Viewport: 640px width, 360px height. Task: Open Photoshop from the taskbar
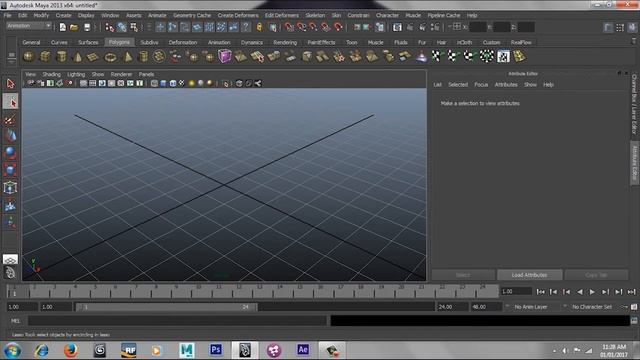pos(216,350)
